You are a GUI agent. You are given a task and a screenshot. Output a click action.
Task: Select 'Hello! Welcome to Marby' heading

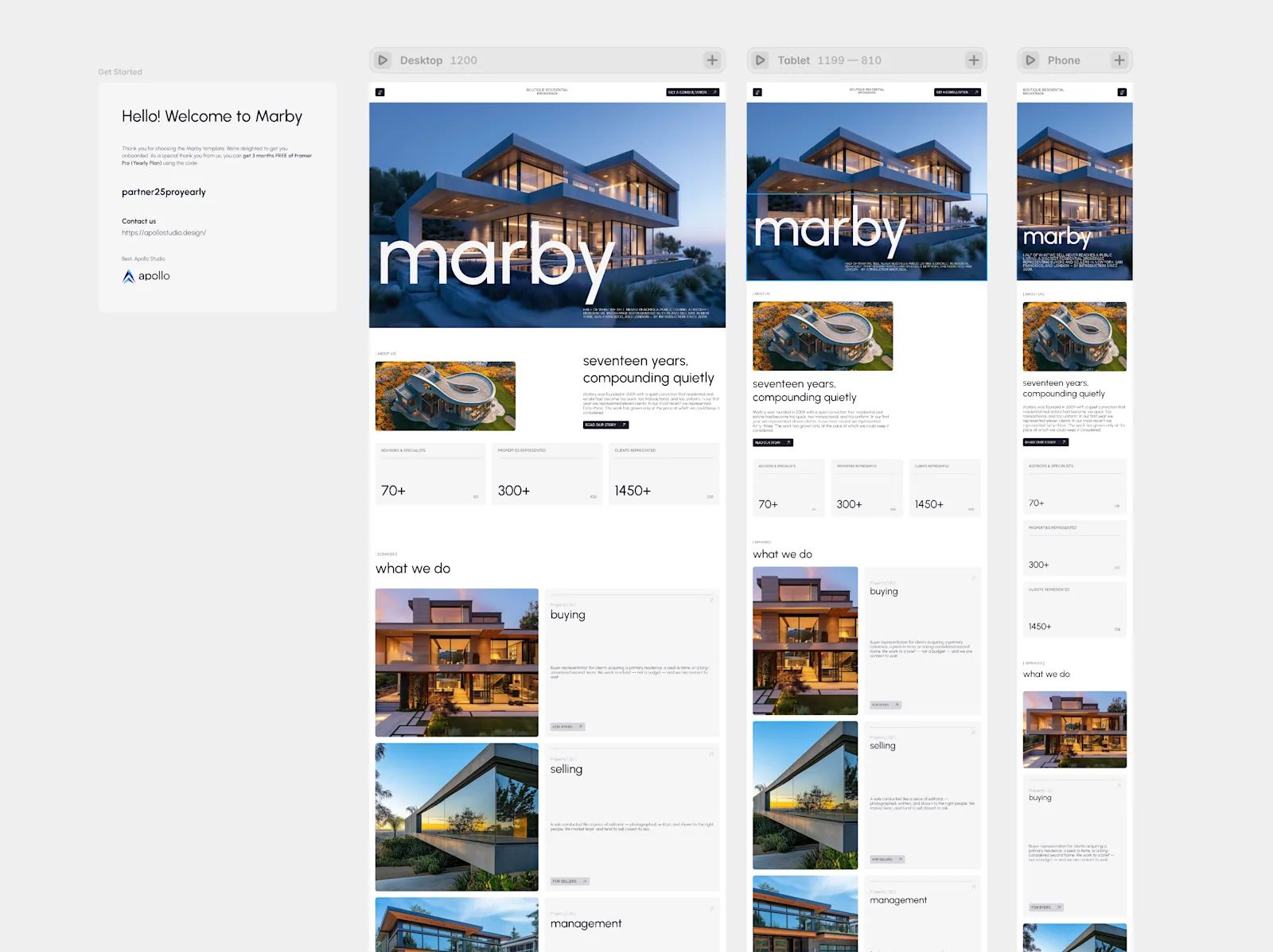point(212,116)
